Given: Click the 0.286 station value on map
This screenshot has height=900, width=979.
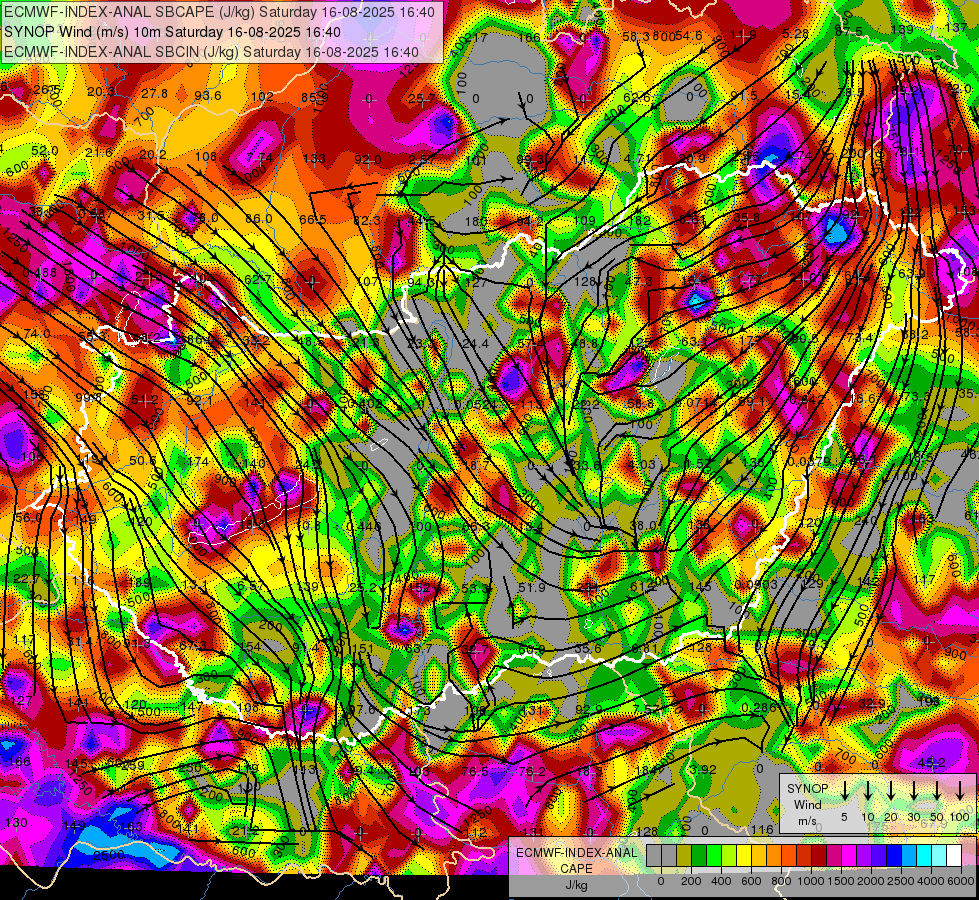Looking at the screenshot, I should 759,707.
